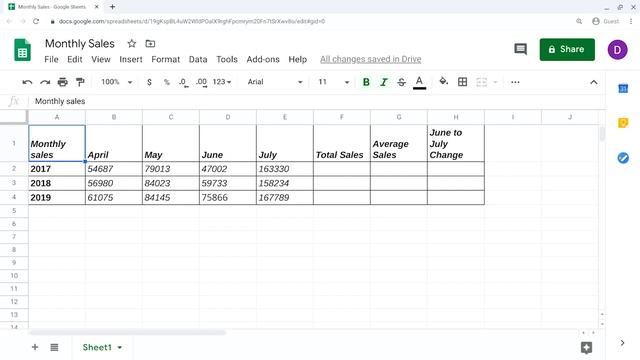
Task: Collapse side panel with bottom-right chevron
Action: (x=622, y=343)
